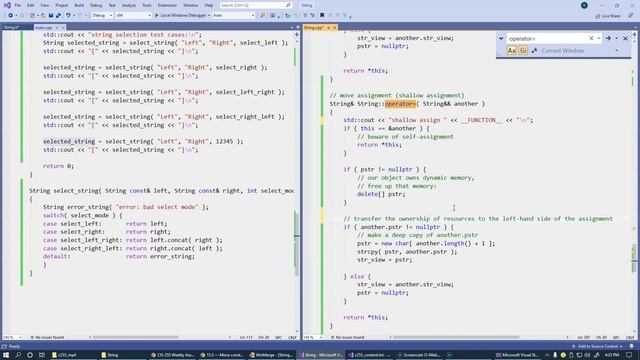Image resolution: width=640 pixels, height=360 pixels.
Task: Click the Send Feedback icon
Action: pyautogui.click(x=631, y=16)
